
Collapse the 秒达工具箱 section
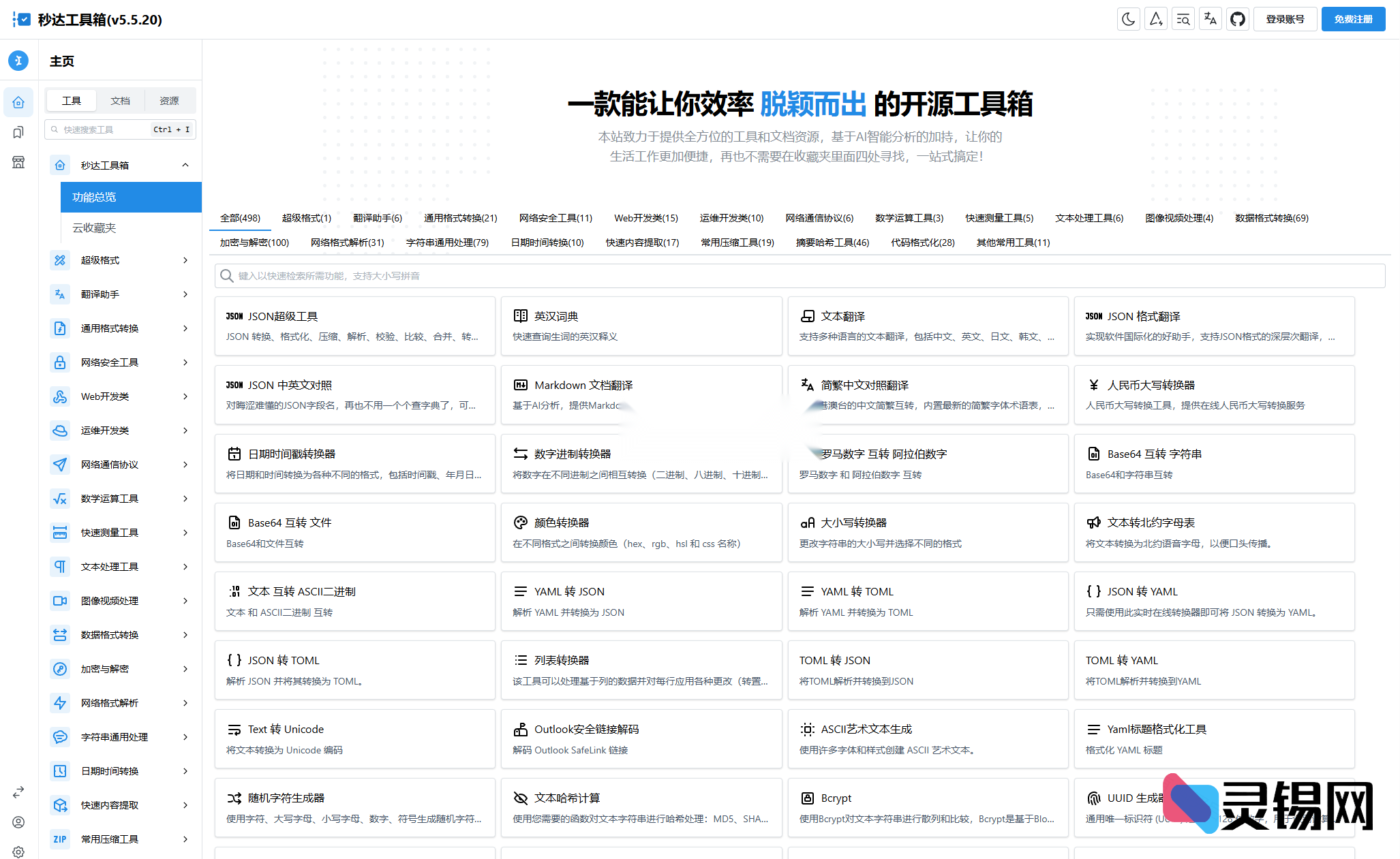tap(185, 164)
